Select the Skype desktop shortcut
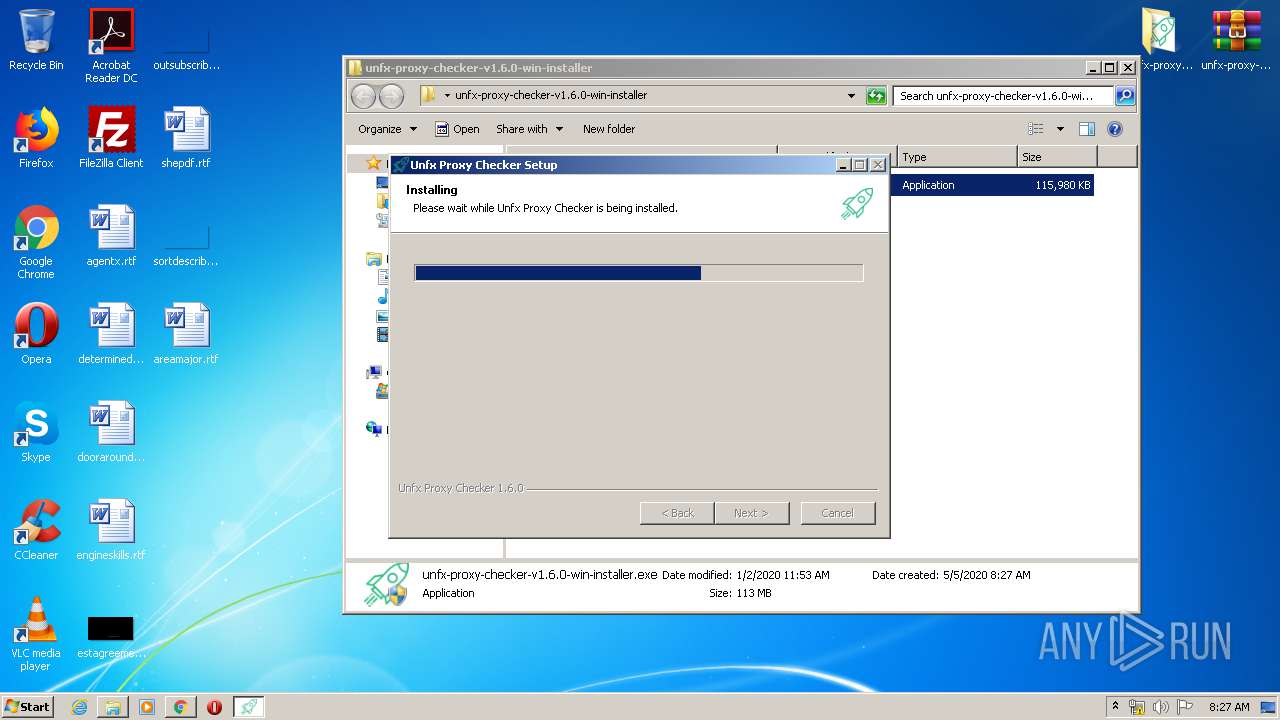The image size is (1280, 720). 36,432
